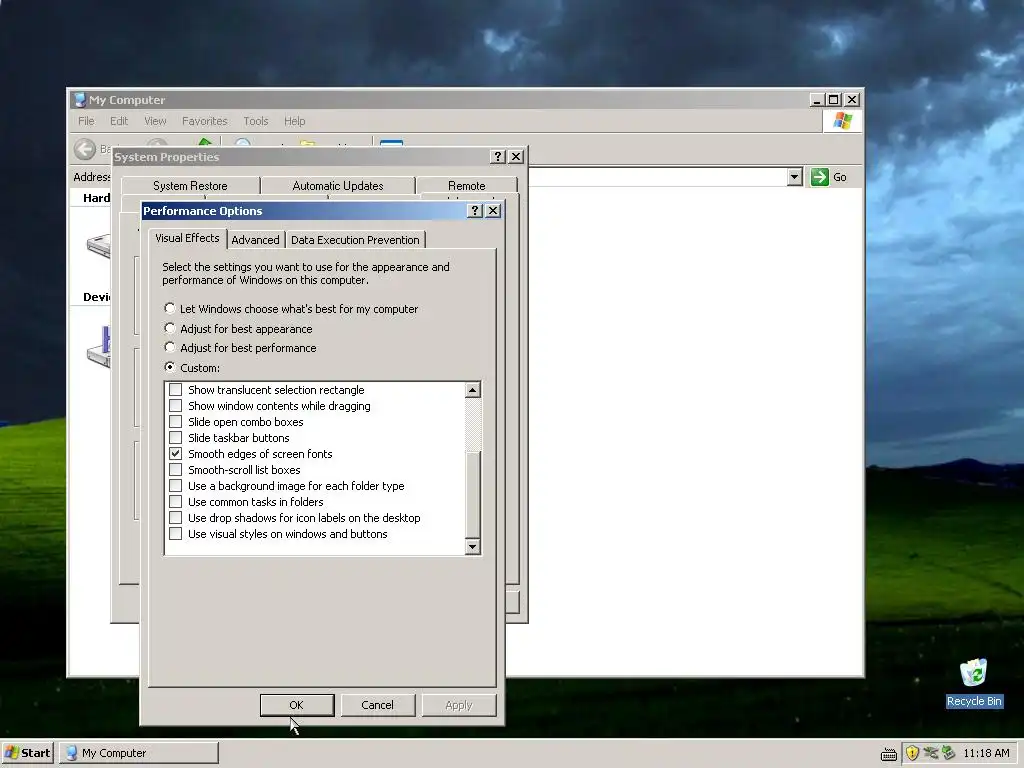Click the Back arrow in My Computer toolbar
The image size is (1024, 768).
(84, 149)
